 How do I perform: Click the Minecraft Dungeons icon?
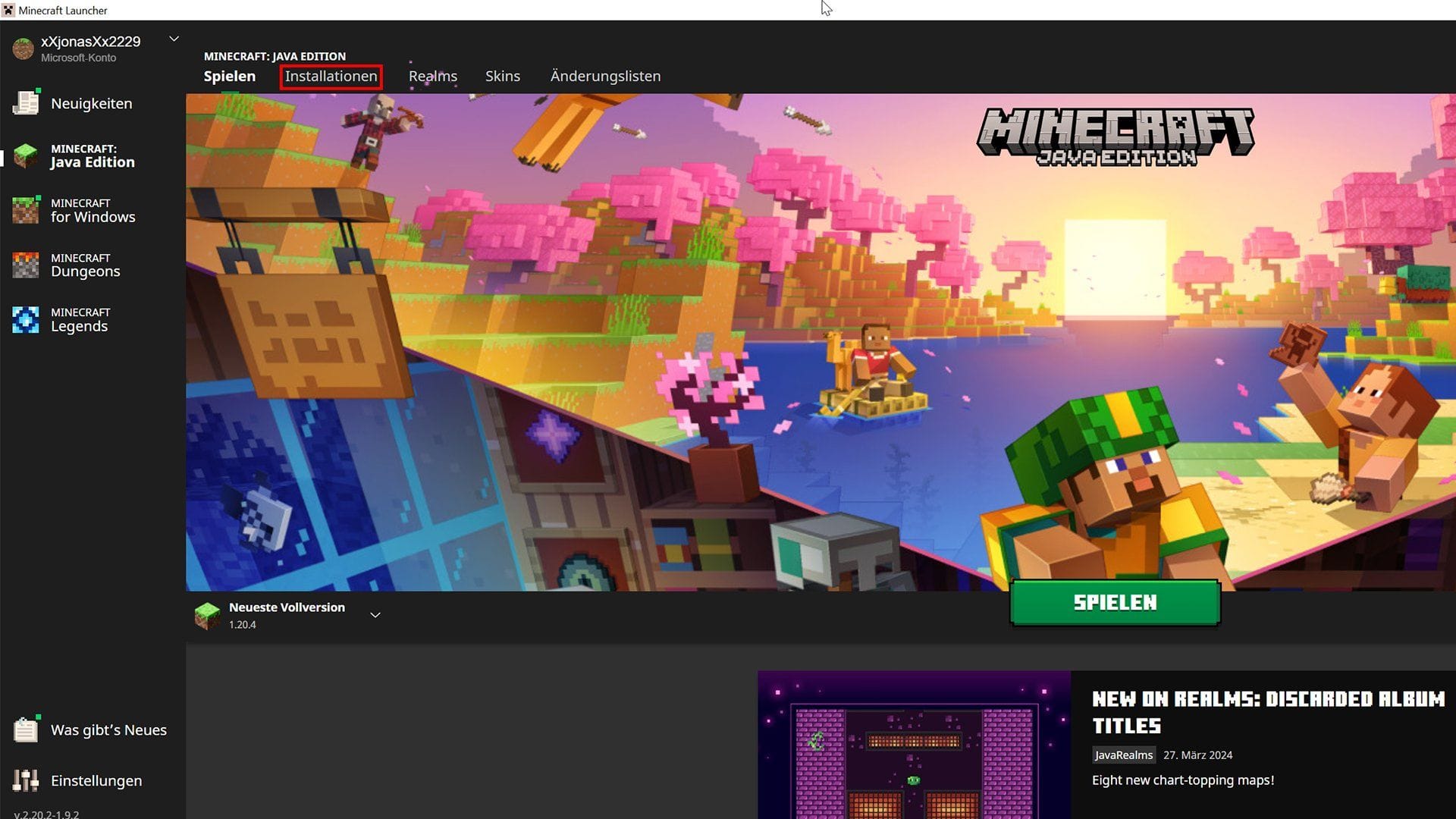[x=26, y=265]
